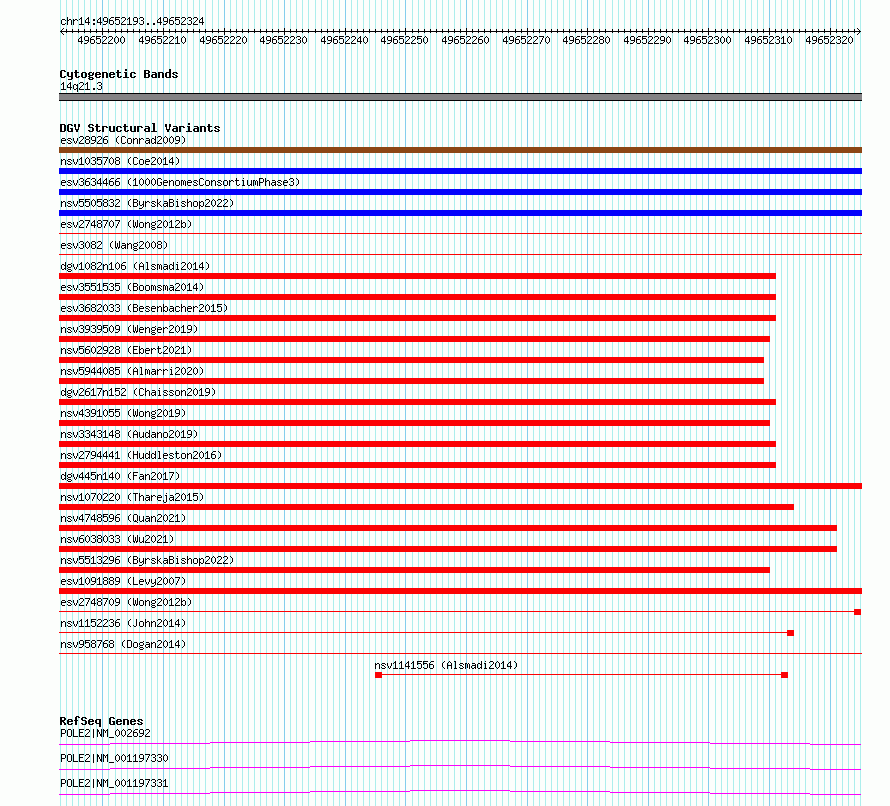890x806 pixels.
Task: Select nsv1070220 (Thareja2015) label
Action: coord(132,497)
